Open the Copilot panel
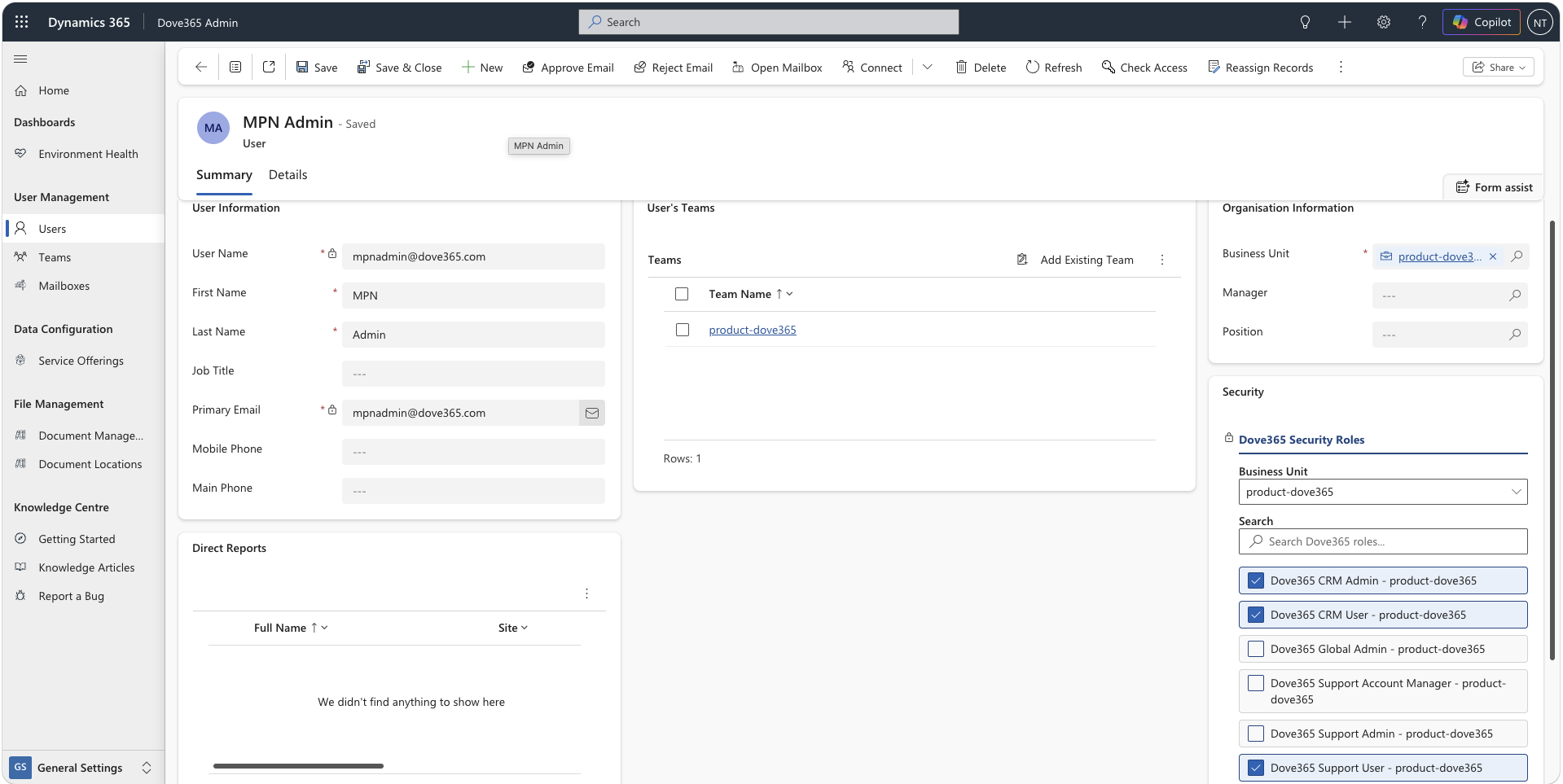This screenshot has width=1563, height=784. (1482, 22)
